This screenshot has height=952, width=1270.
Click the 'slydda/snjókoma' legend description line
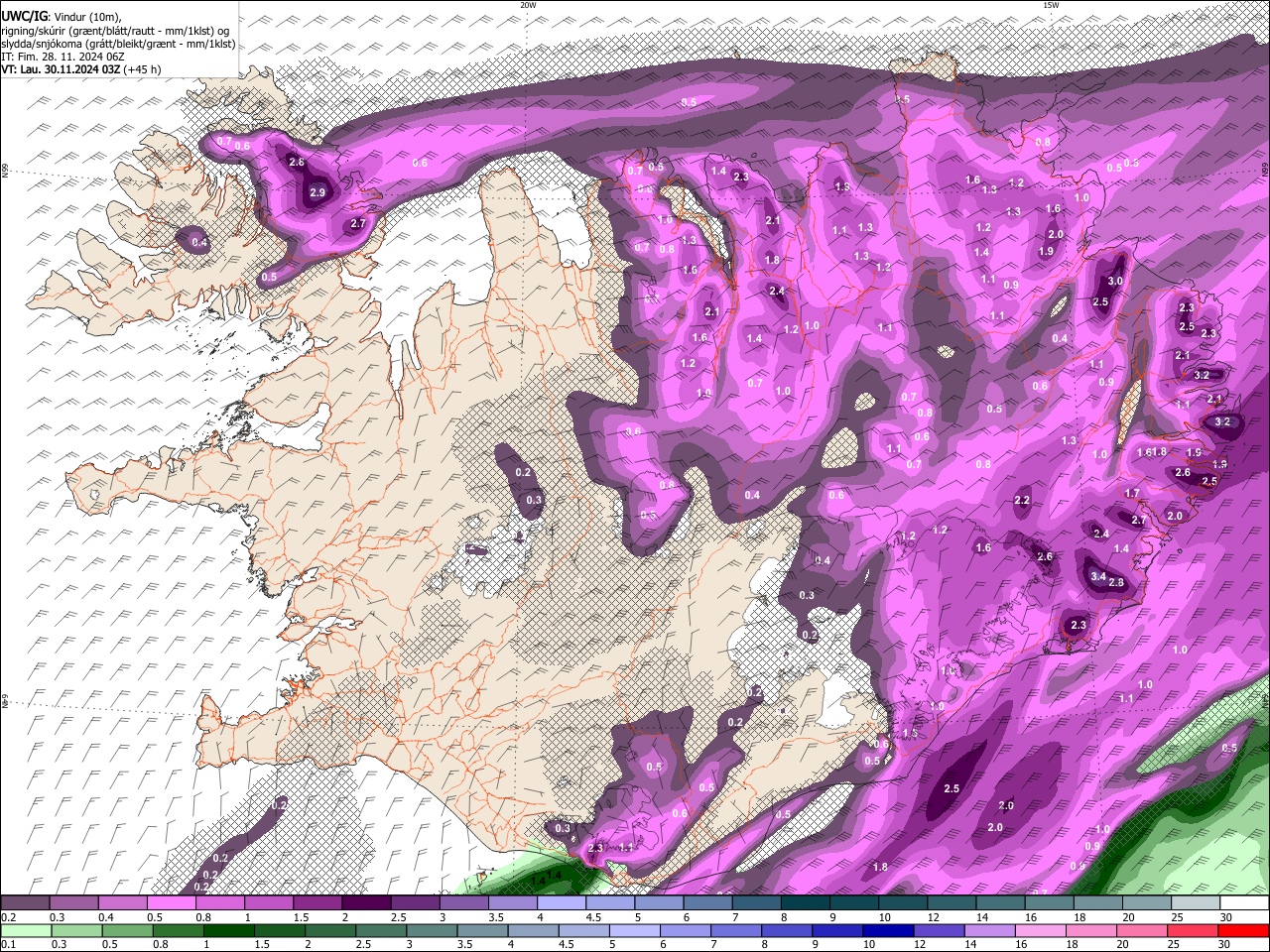[x=118, y=44]
